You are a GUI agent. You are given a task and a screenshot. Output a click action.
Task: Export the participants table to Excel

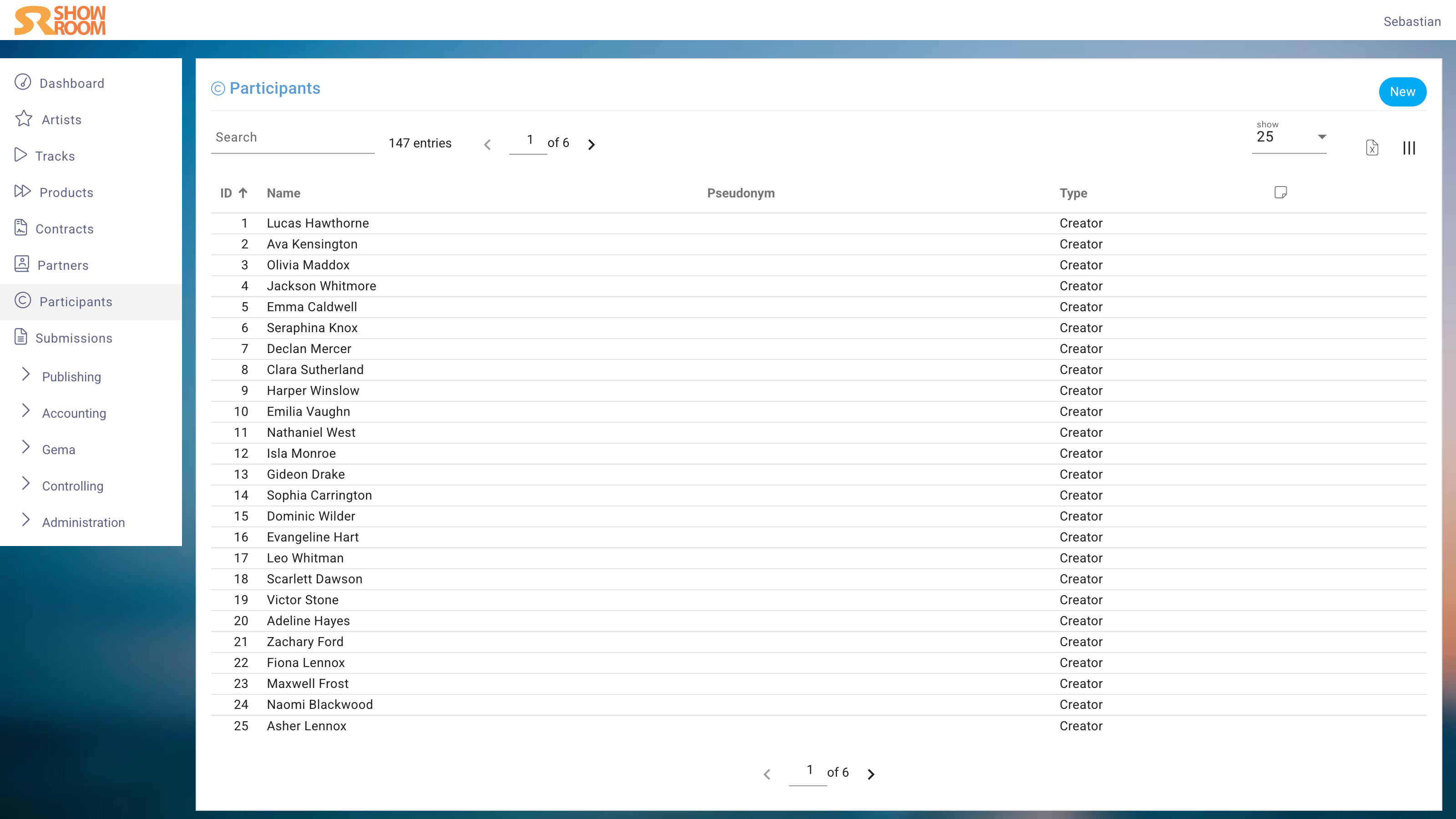(x=1372, y=147)
